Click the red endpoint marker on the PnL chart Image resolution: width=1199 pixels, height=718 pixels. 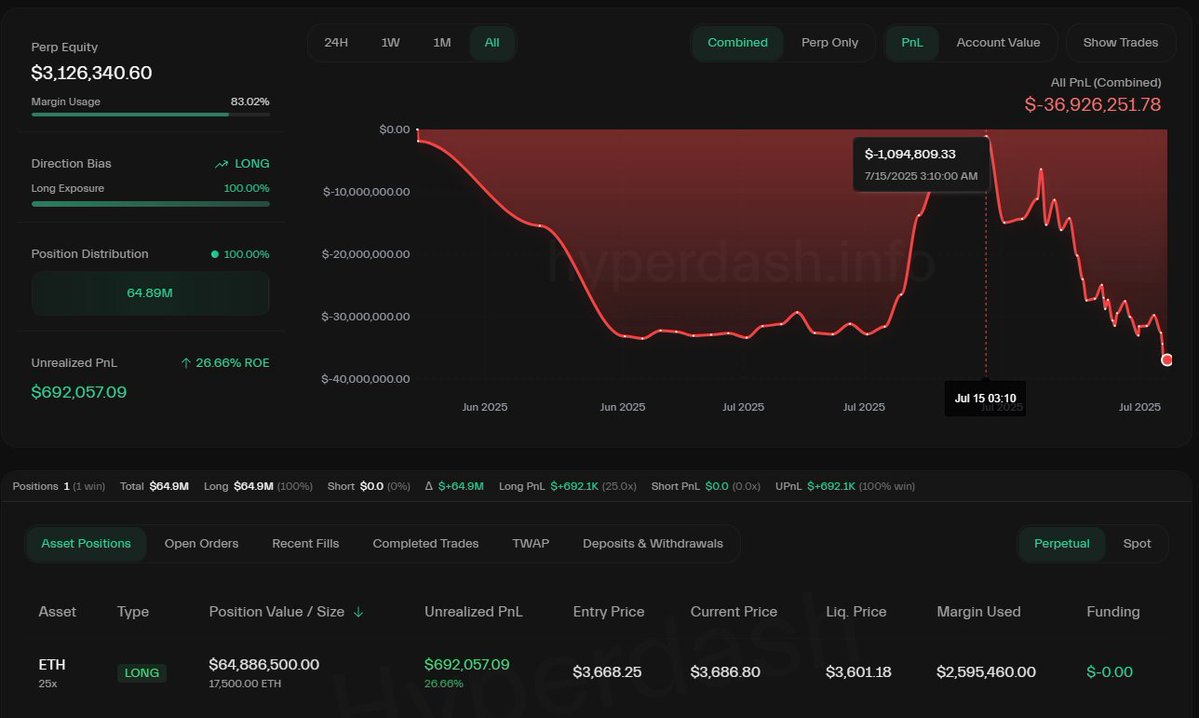point(1167,360)
